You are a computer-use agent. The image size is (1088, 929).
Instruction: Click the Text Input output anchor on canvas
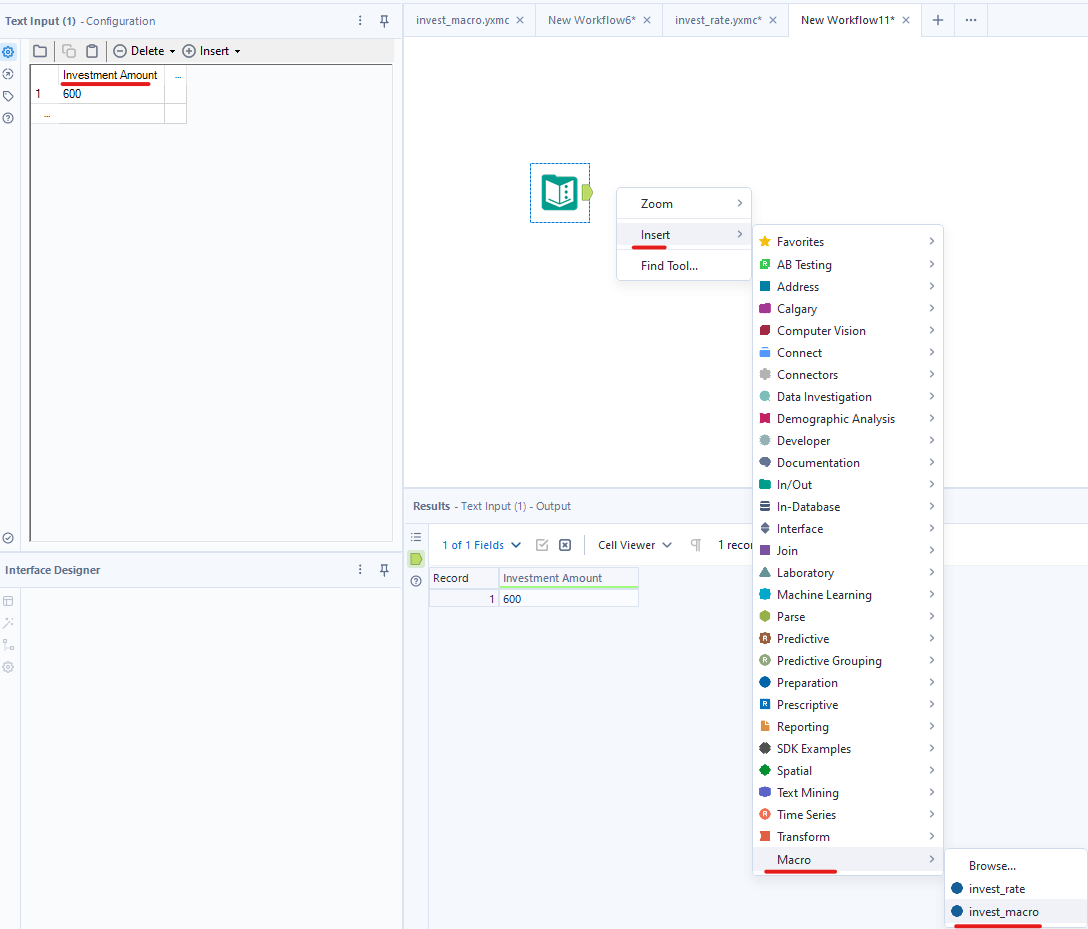tap(587, 193)
